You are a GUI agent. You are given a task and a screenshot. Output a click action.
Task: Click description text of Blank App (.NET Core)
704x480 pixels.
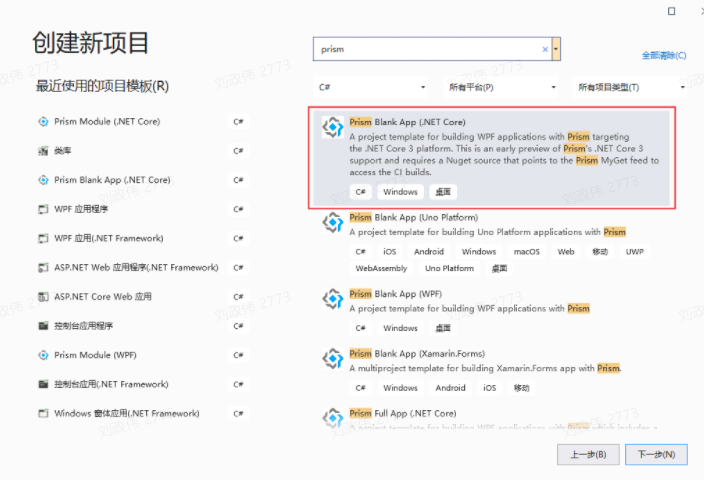[x=504, y=154]
